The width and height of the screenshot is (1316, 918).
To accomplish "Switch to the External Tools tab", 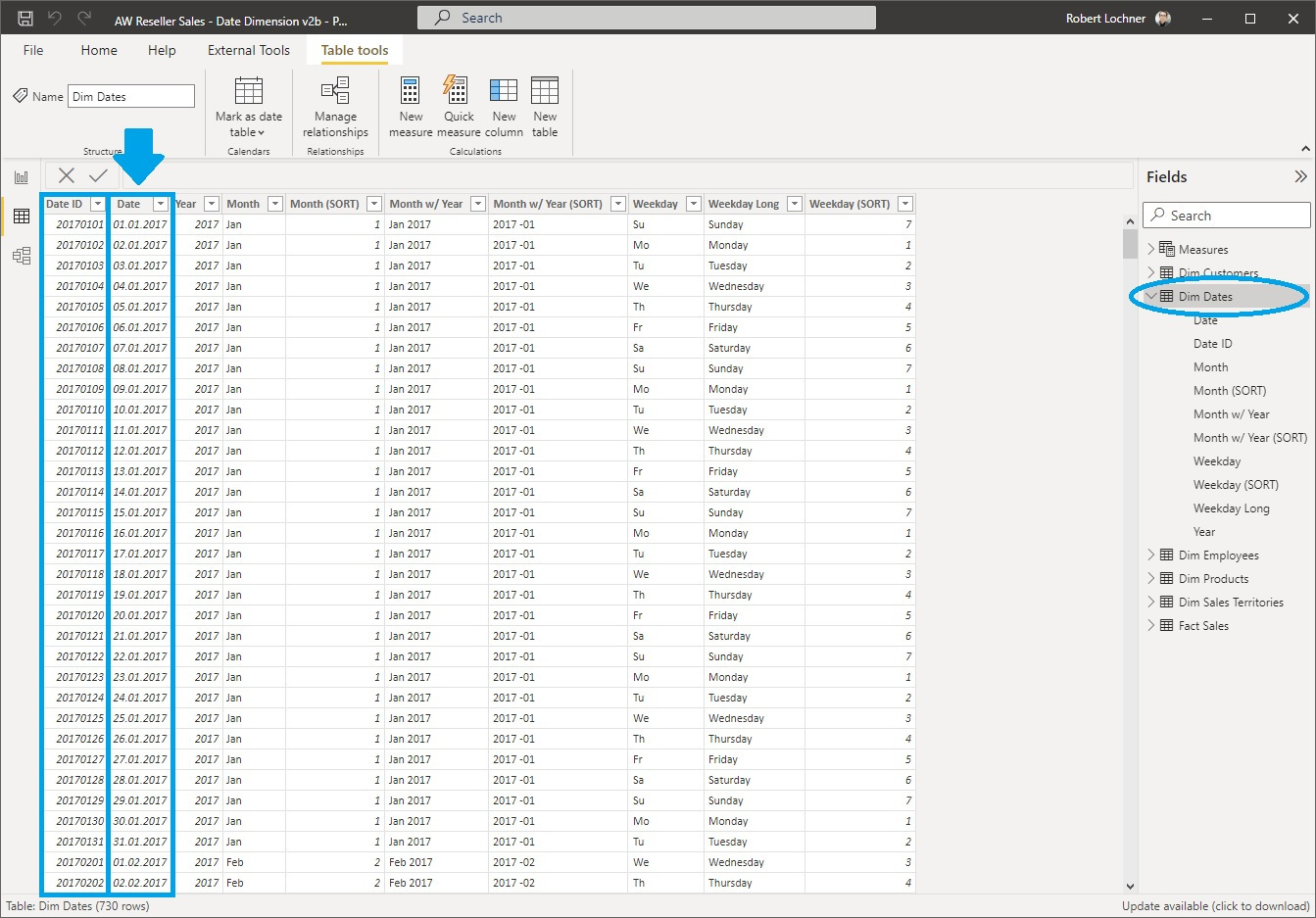I will (247, 50).
